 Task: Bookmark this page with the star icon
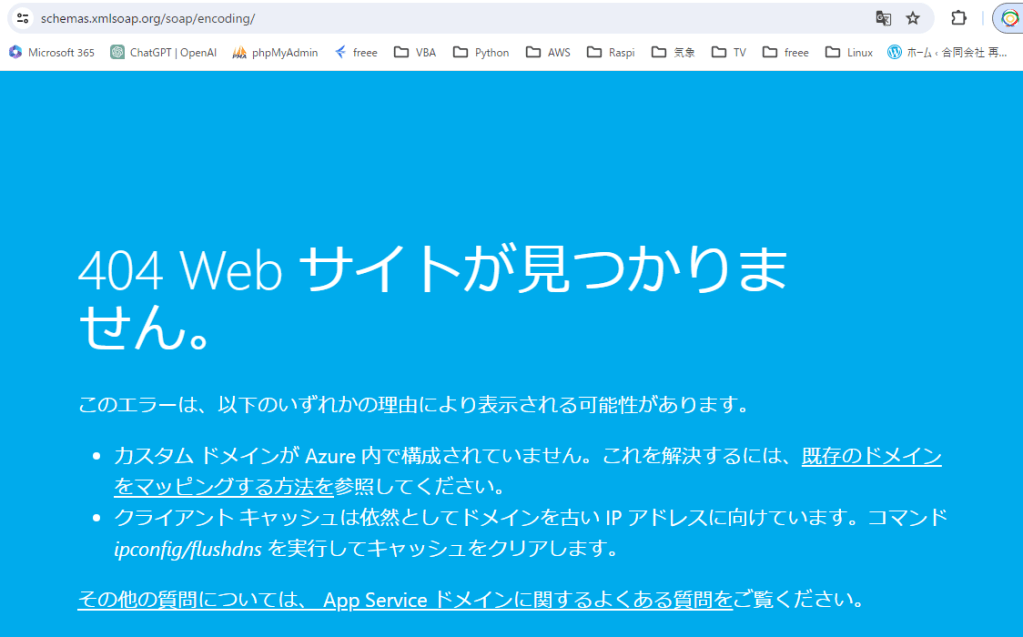pyautogui.click(x=912, y=18)
